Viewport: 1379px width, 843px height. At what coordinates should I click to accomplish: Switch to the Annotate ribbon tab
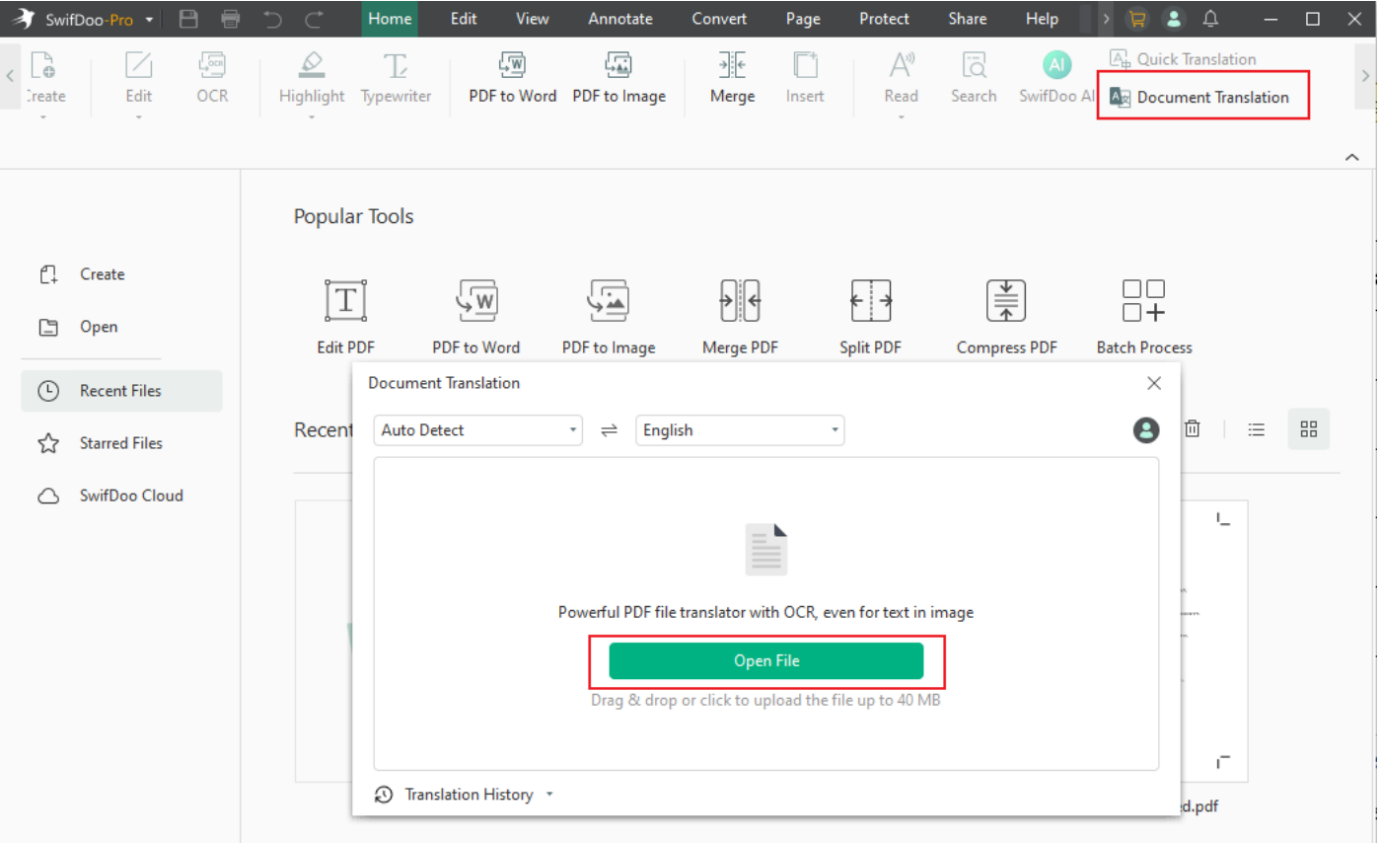coord(620,18)
